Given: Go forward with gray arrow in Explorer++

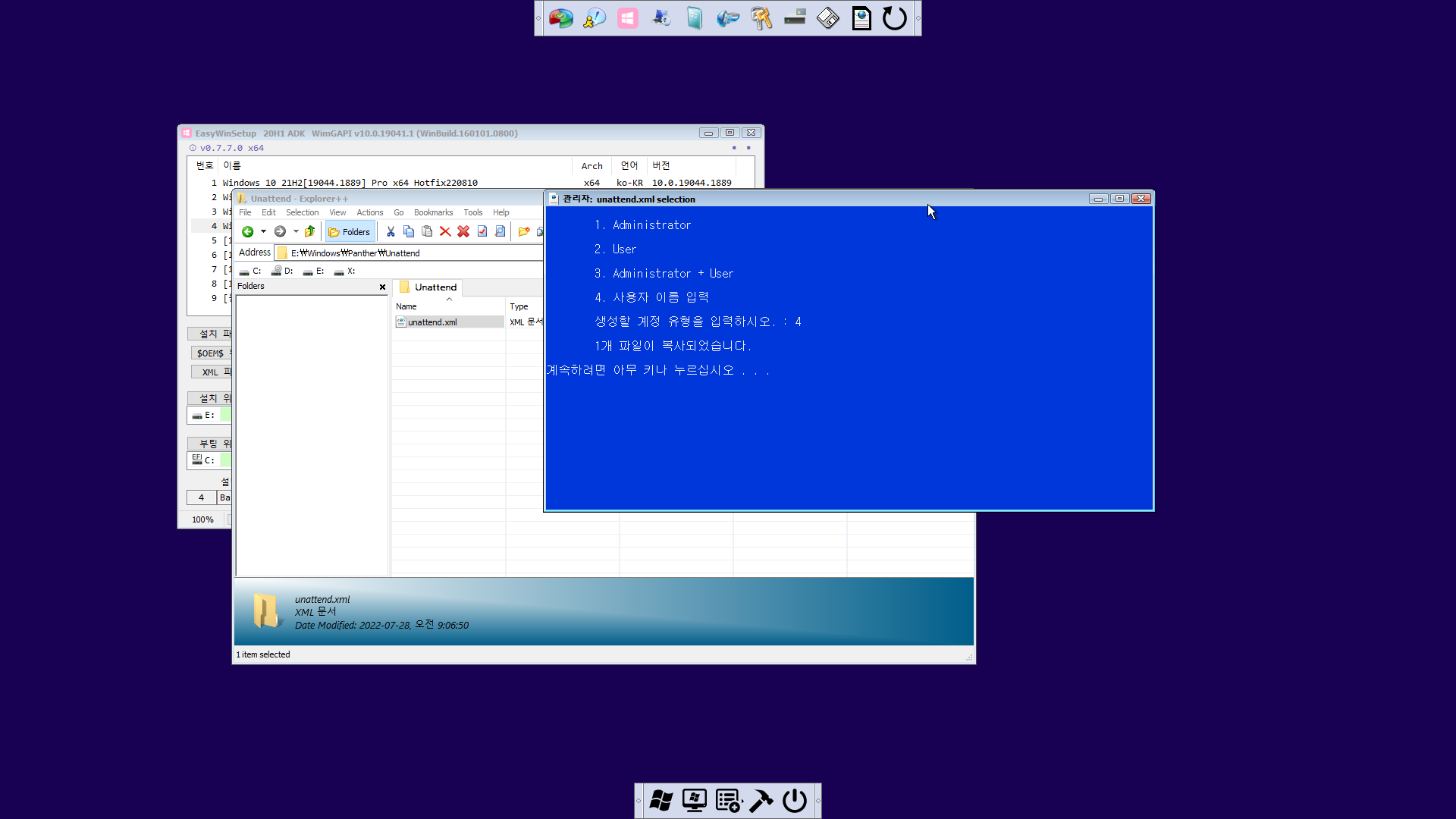Looking at the screenshot, I should (x=280, y=232).
